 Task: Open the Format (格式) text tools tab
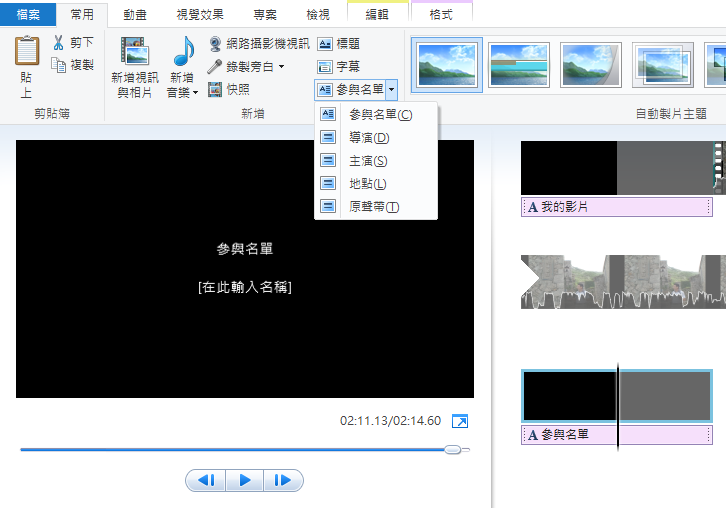tap(441, 15)
